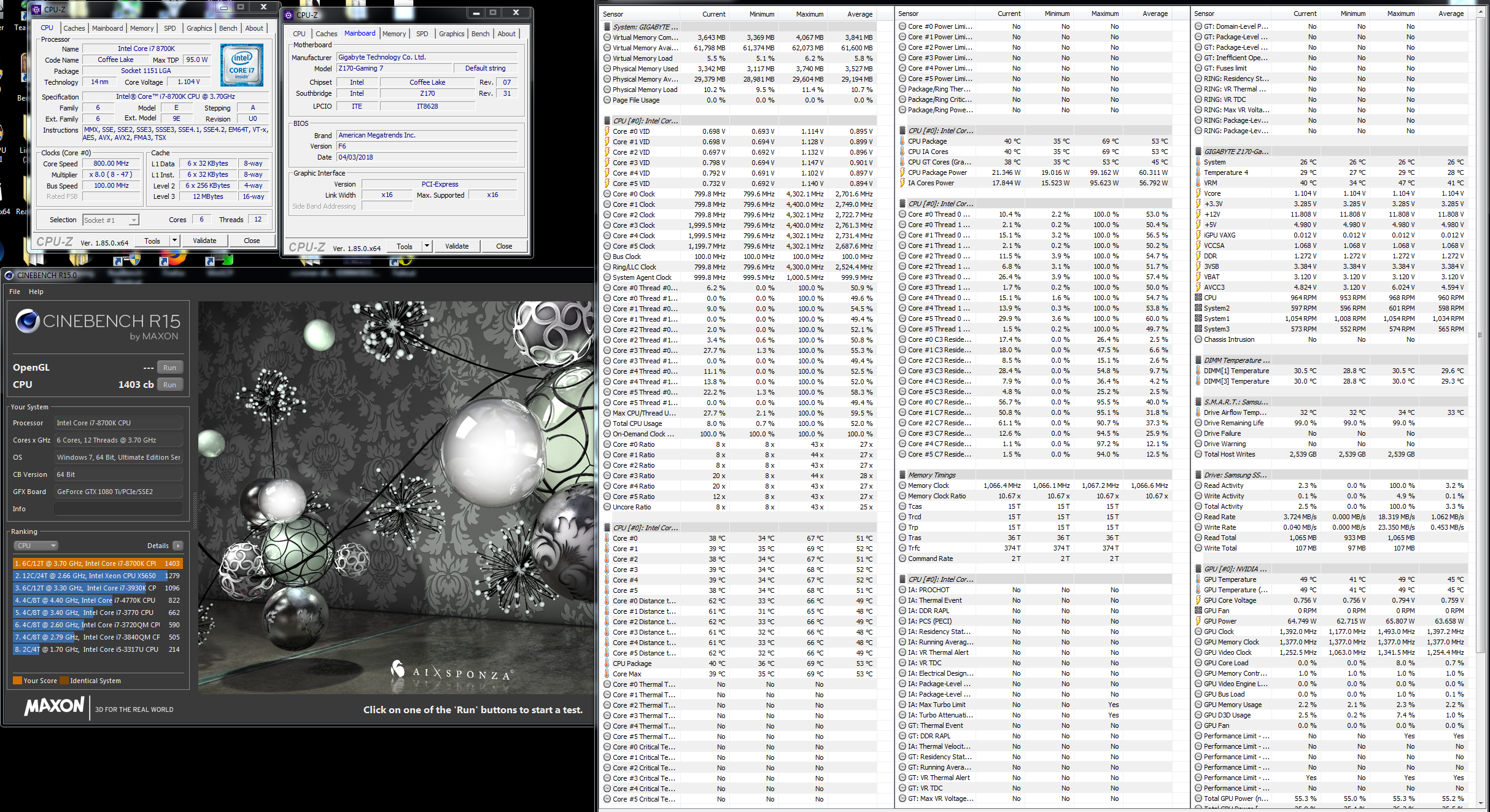Open the Help menu in Cinebench

point(36,292)
